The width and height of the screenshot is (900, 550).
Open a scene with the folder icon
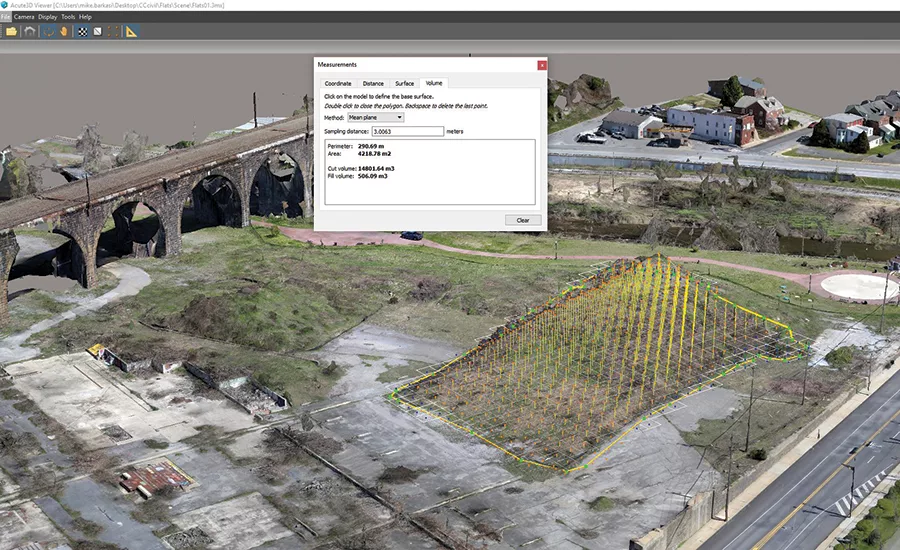tap(11, 32)
